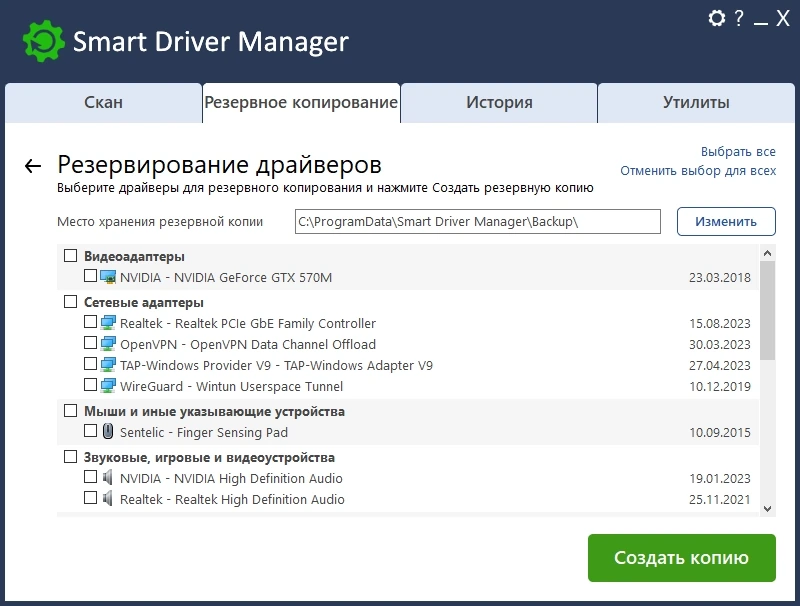Select the Realtek PCIe GbE Family Controller text
Image resolution: width=800 pixels, height=606 pixels.
pyautogui.click(x=247, y=323)
